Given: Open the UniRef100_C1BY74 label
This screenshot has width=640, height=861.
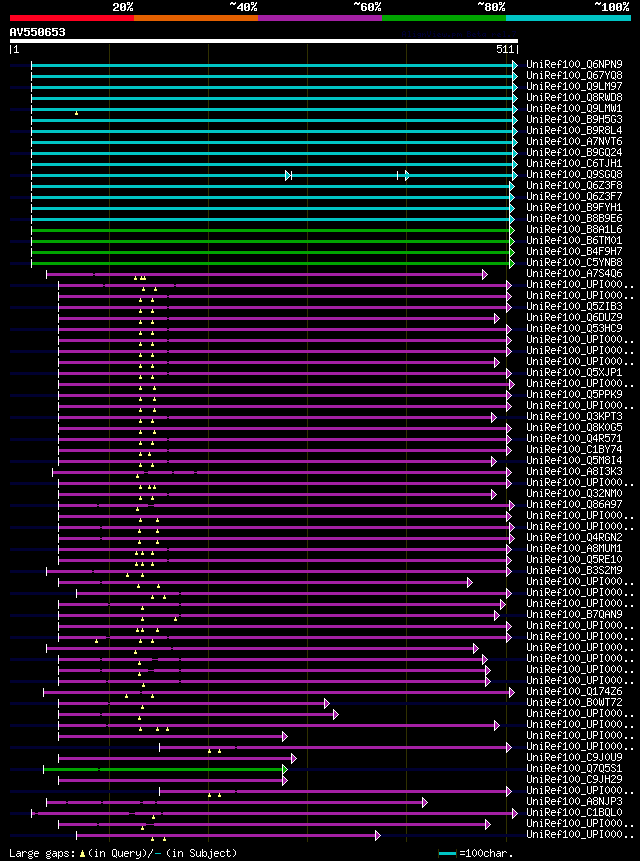Looking at the screenshot, I should pyautogui.click(x=574, y=449).
